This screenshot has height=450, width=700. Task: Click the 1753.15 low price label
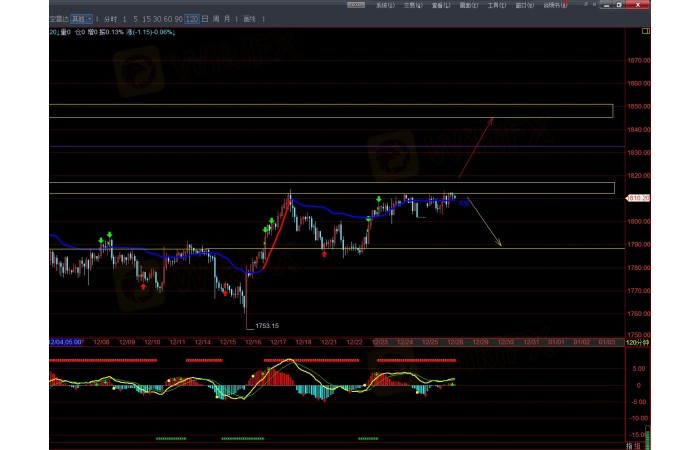pos(266,325)
